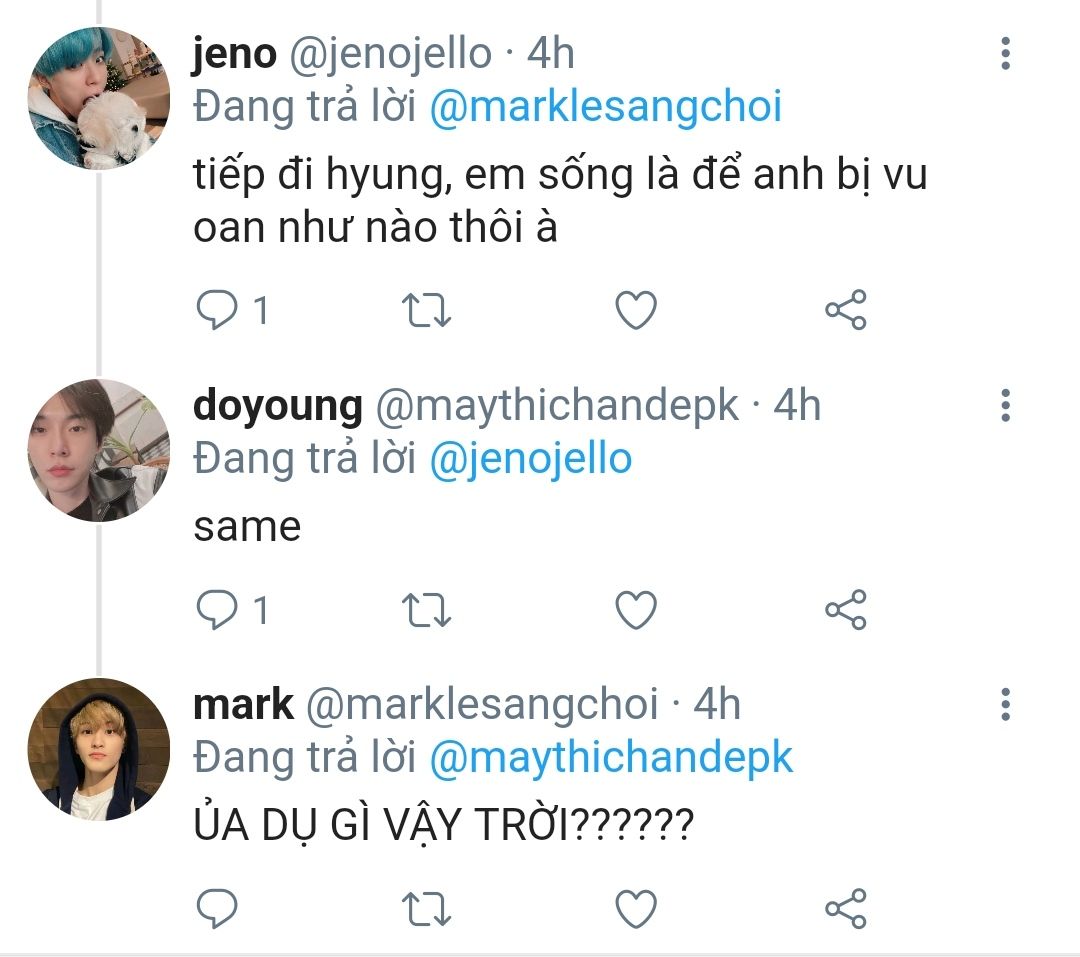Open more options on jeno's tweet
Viewport: 1080px width, 957px height.
[1006, 54]
